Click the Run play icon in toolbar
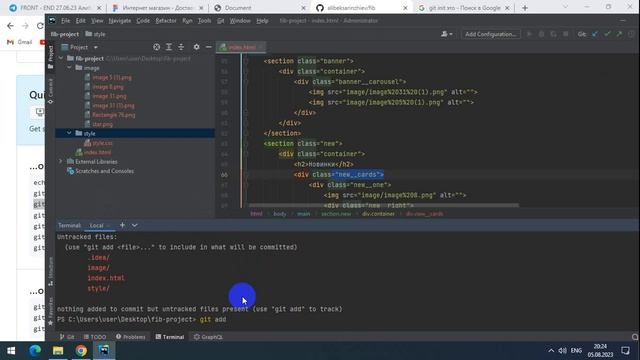 coord(529,34)
